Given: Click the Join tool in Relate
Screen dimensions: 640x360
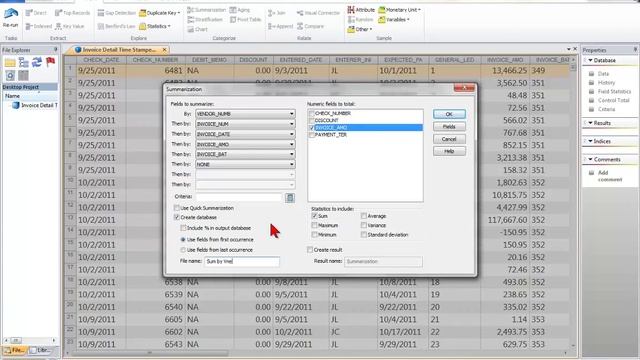Looking at the screenshot, I should (x=277, y=13).
